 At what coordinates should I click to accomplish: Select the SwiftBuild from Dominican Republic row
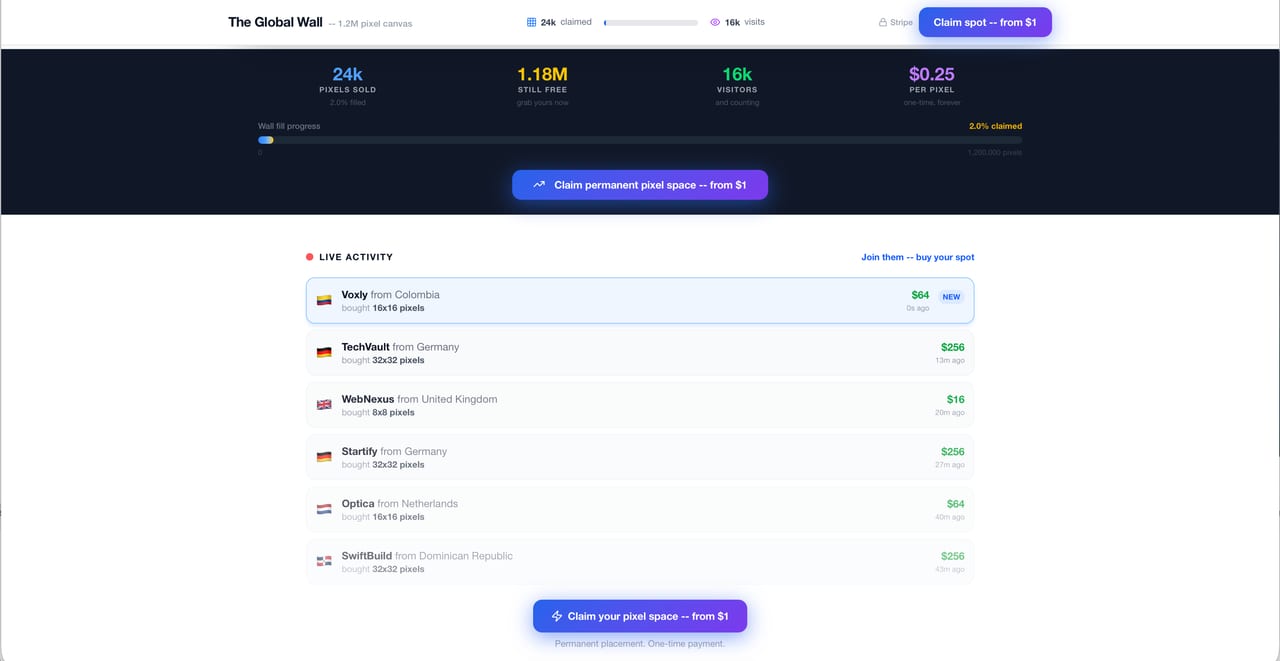tap(640, 561)
